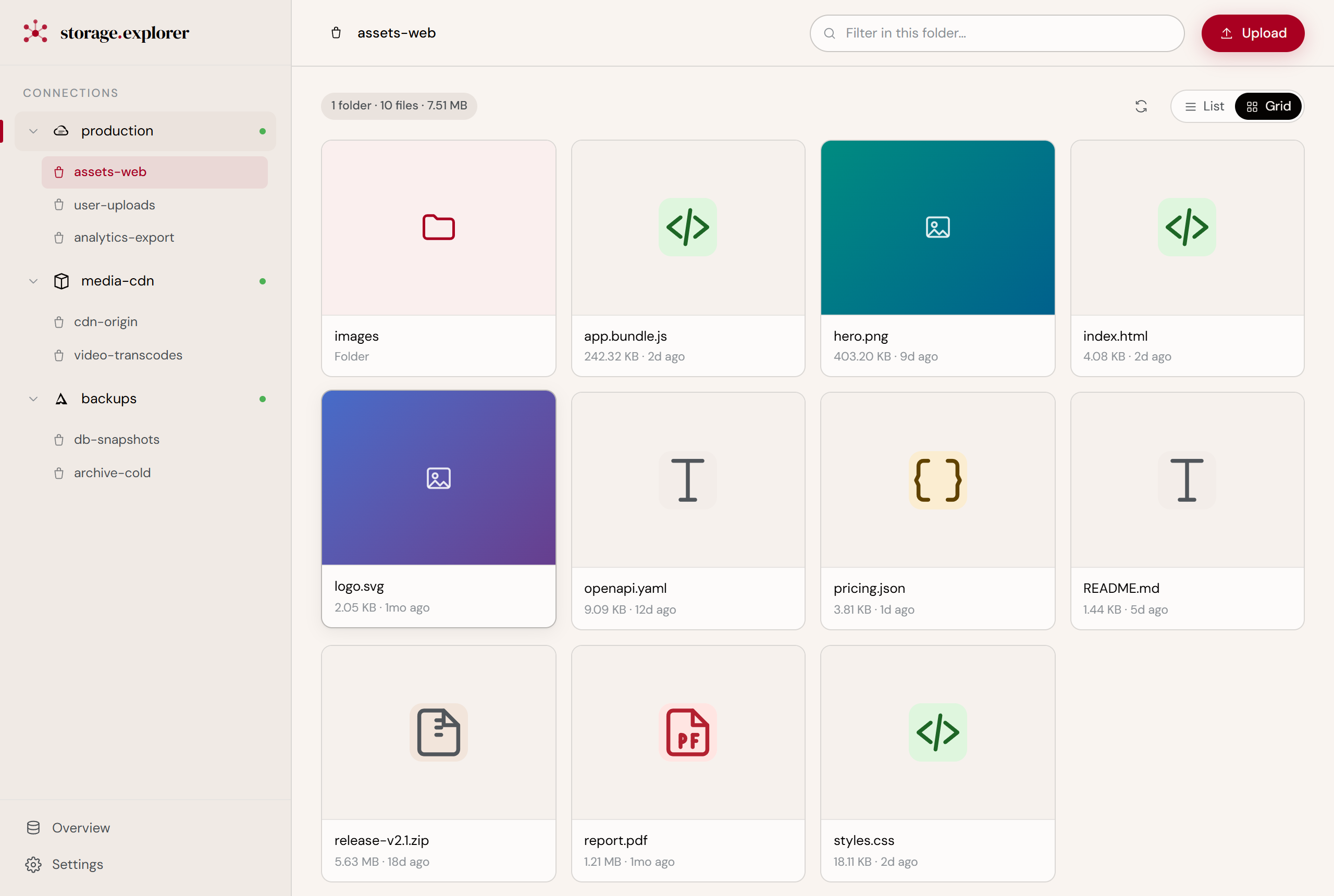Click the code icon on index.html card
Viewport: 1334px width, 896px height.
tap(1187, 227)
